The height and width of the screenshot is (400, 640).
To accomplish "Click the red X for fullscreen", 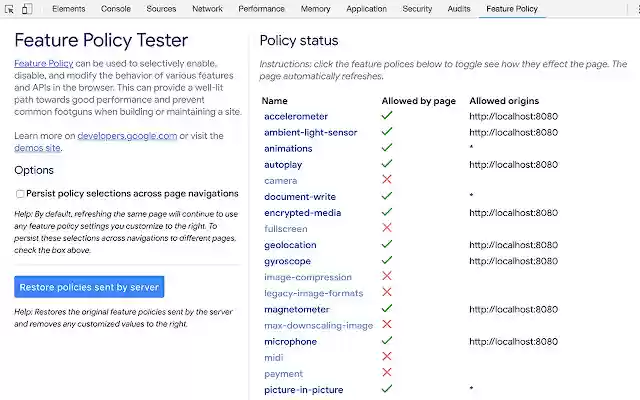I will coord(387,228).
